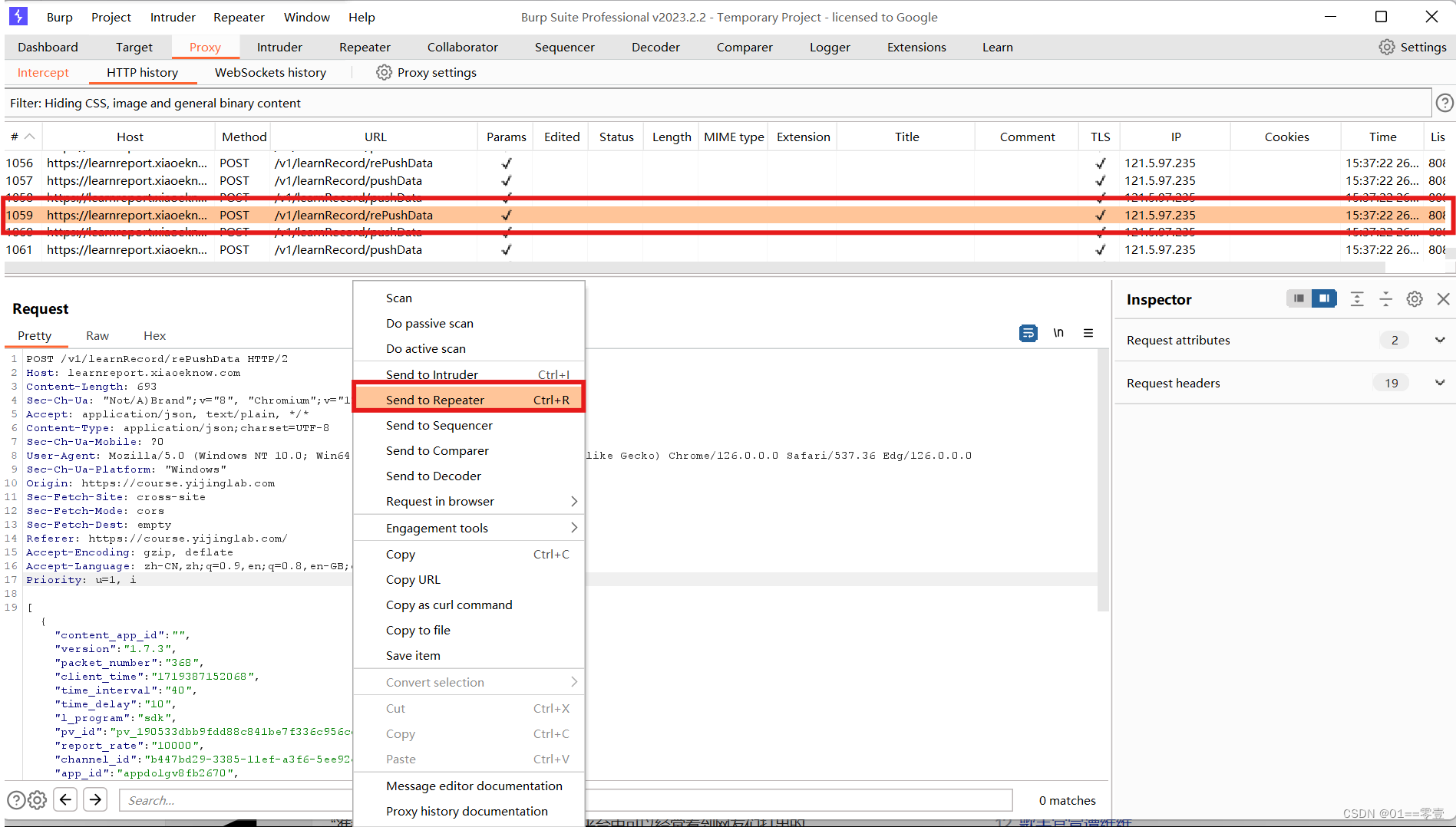The height and width of the screenshot is (827, 1456).
Task: Switch to the Extensions tab
Action: coord(916,47)
